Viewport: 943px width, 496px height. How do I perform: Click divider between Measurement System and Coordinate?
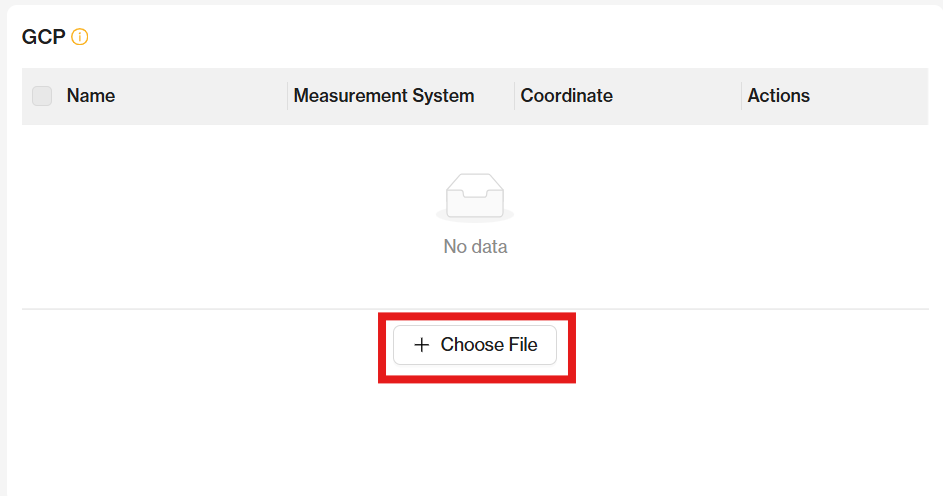point(515,96)
